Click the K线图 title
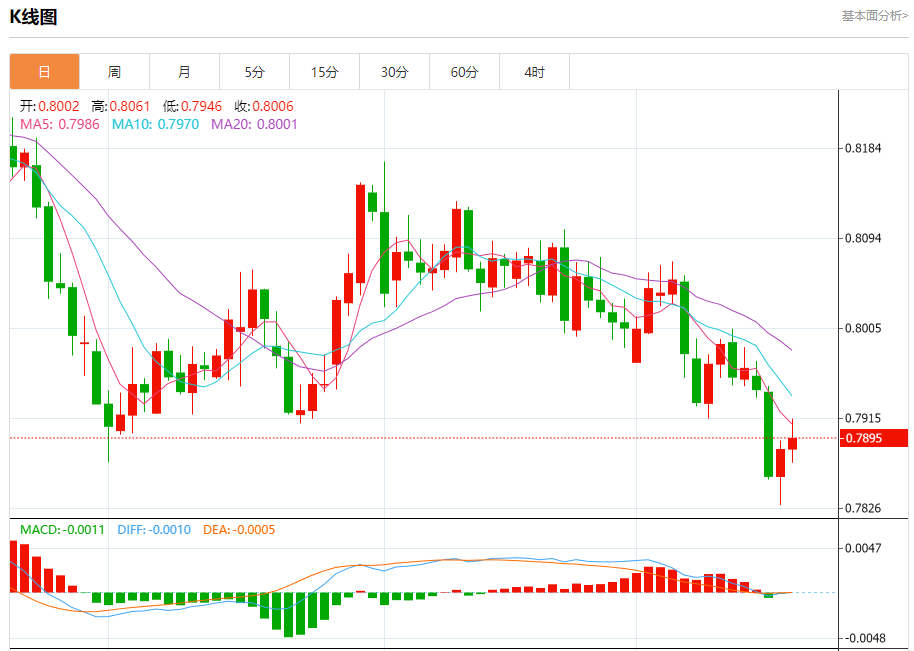Image resolution: width=914 pixels, height=651 pixels. click(33, 17)
